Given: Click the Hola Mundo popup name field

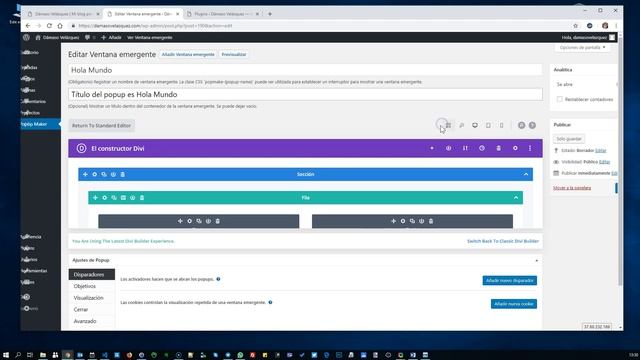Looking at the screenshot, I should click(x=305, y=70).
